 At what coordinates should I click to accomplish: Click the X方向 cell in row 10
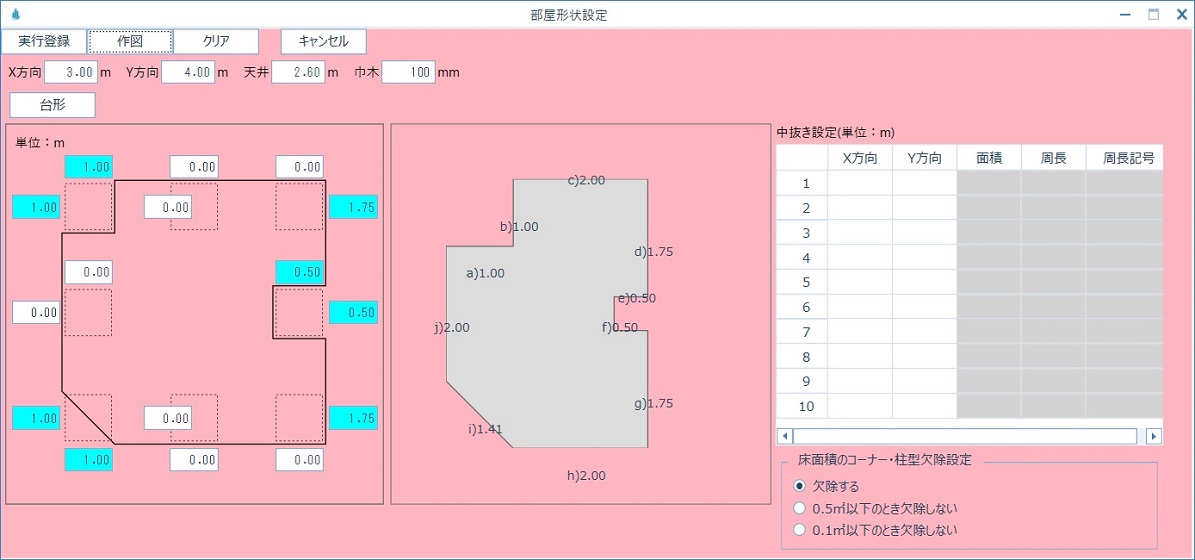(860, 406)
